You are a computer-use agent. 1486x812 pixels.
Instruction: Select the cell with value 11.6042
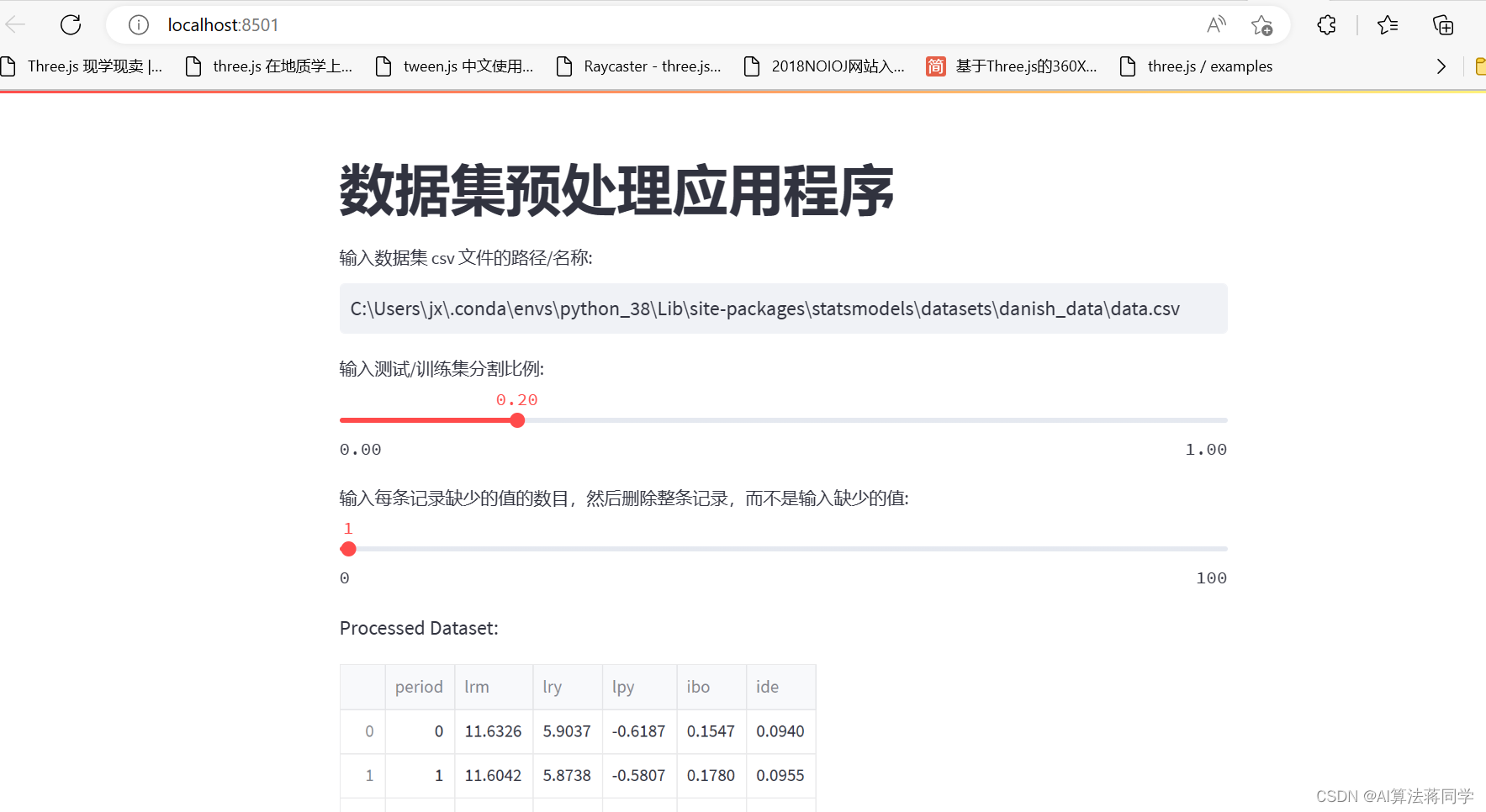coord(494,775)
